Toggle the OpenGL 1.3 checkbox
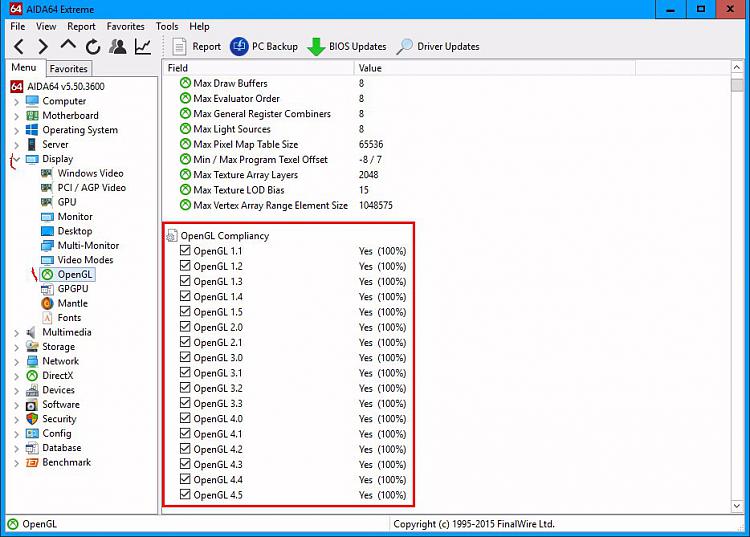Image resolution: width=750 pixels, height=537 pixels. pos(185,281)
